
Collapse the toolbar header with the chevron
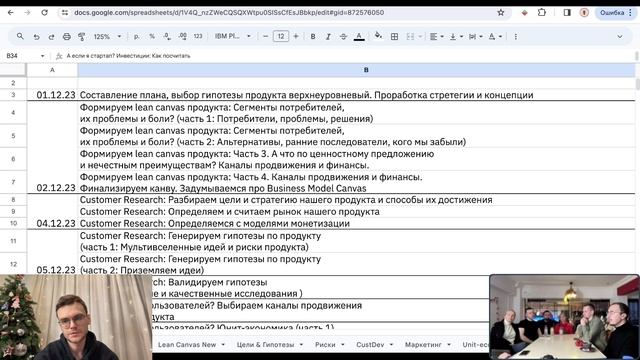coord(620,37)
